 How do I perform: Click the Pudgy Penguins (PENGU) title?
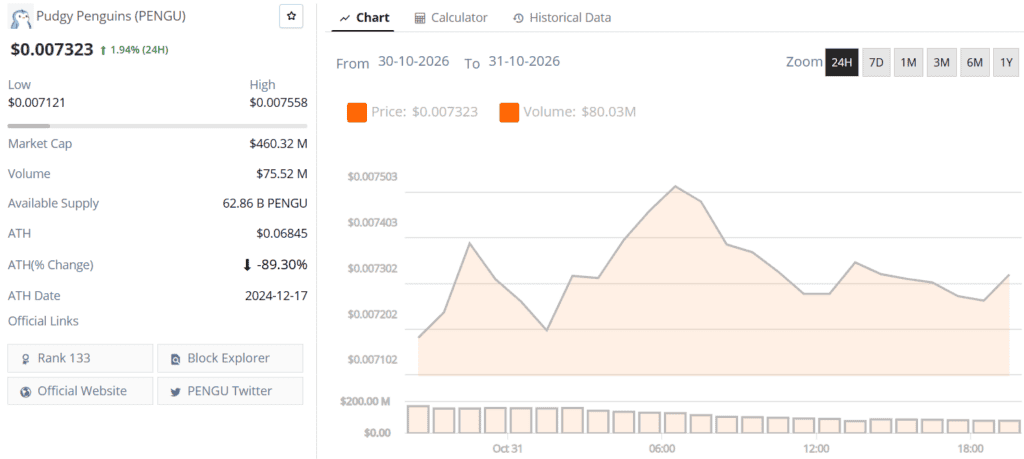[x=112, y=16]
